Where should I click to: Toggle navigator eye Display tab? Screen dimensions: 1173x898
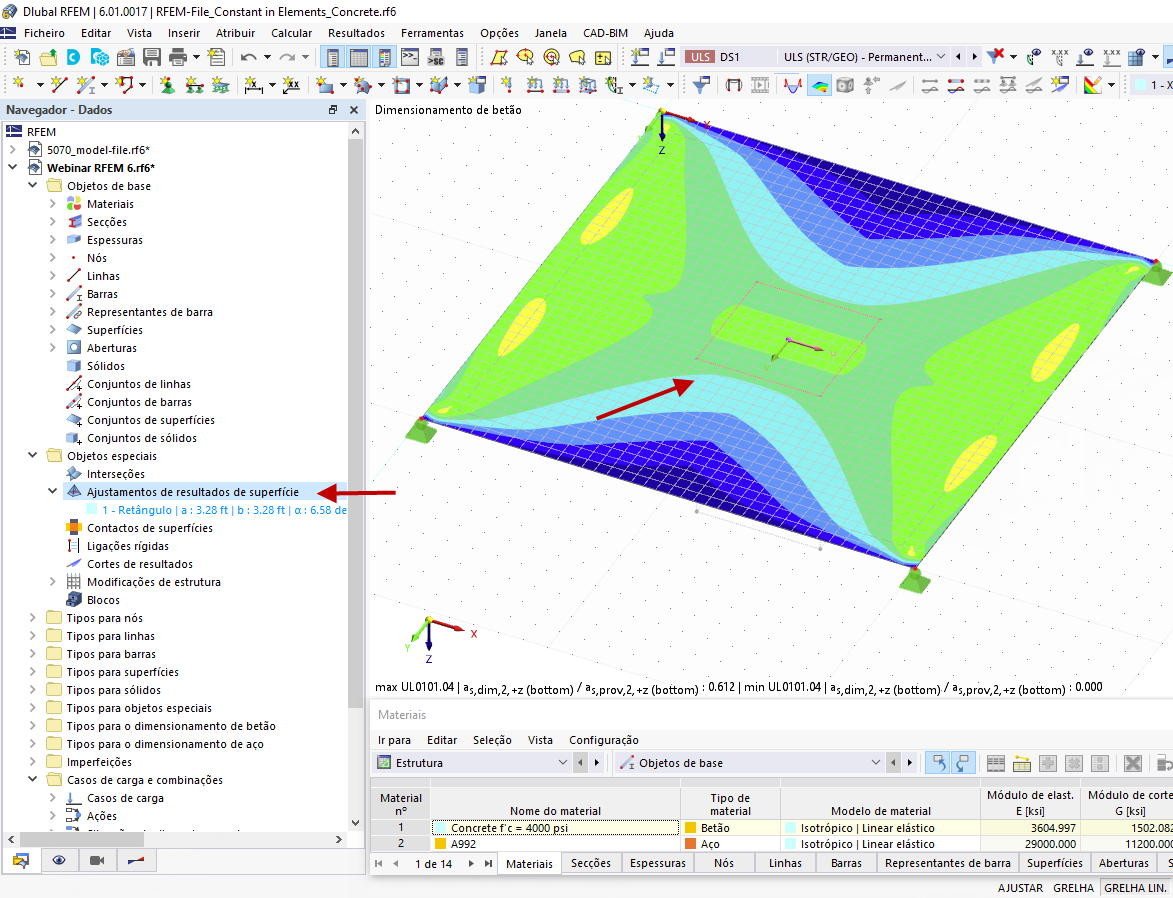point(59,861)
